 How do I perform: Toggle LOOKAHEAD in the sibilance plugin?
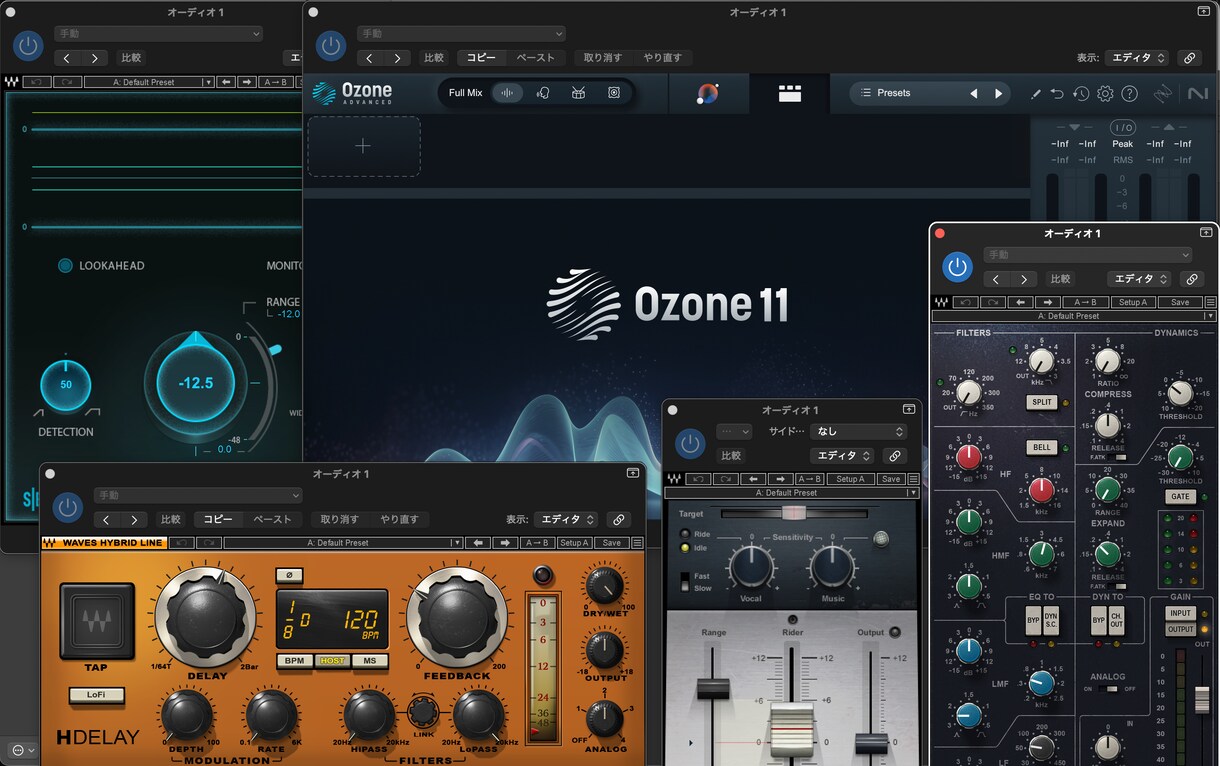point(65,266)
